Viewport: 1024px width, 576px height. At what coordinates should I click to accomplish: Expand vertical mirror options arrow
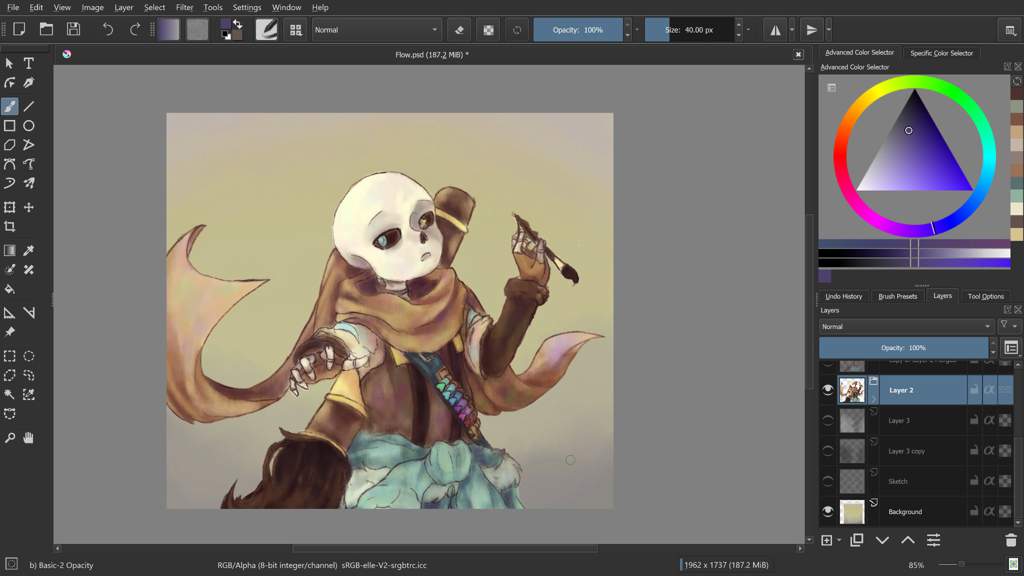point(829,30)
